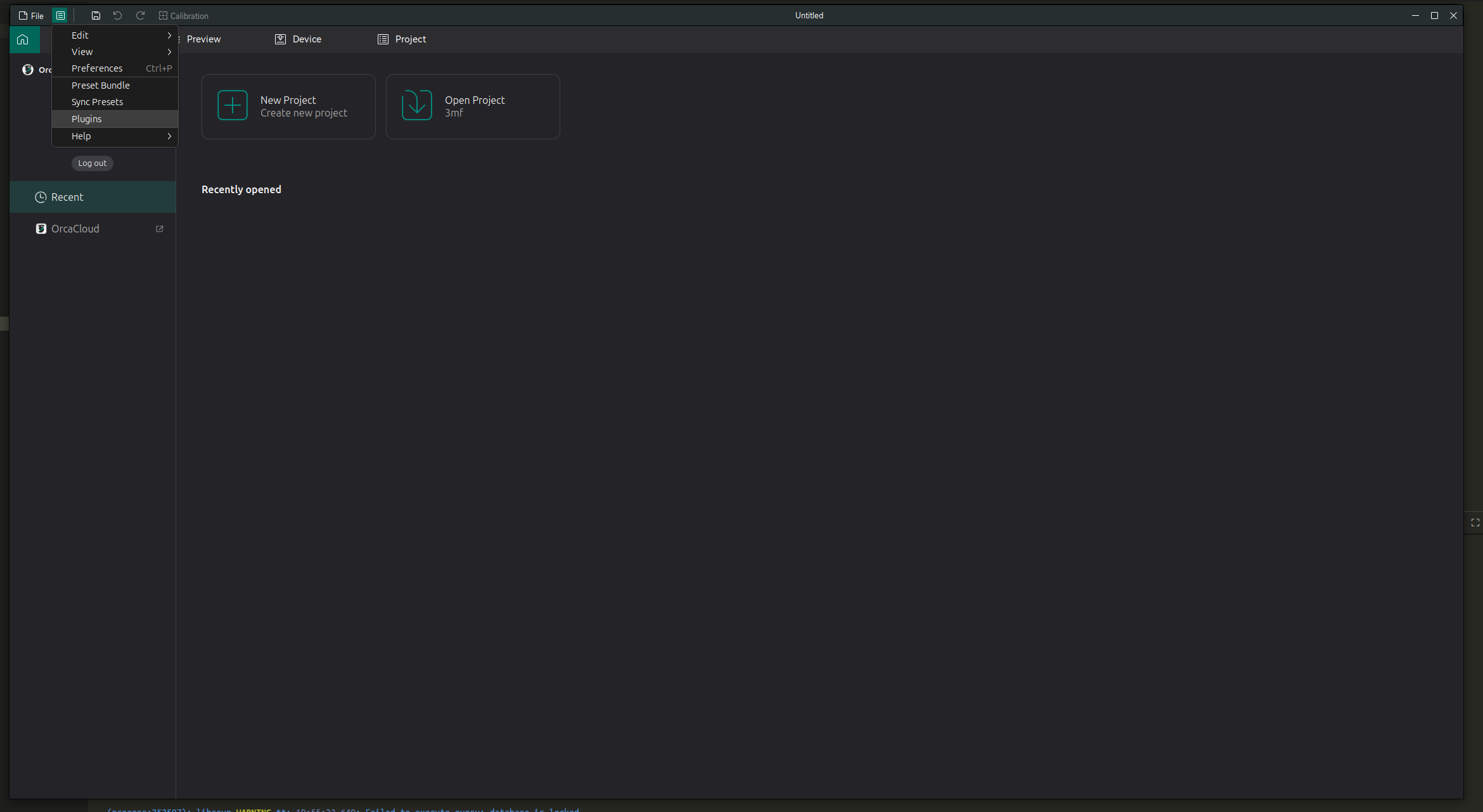The width and height of the screenshot is (1483, 812).
Task: Expand the Help submenu
Action: pos(115,136)
